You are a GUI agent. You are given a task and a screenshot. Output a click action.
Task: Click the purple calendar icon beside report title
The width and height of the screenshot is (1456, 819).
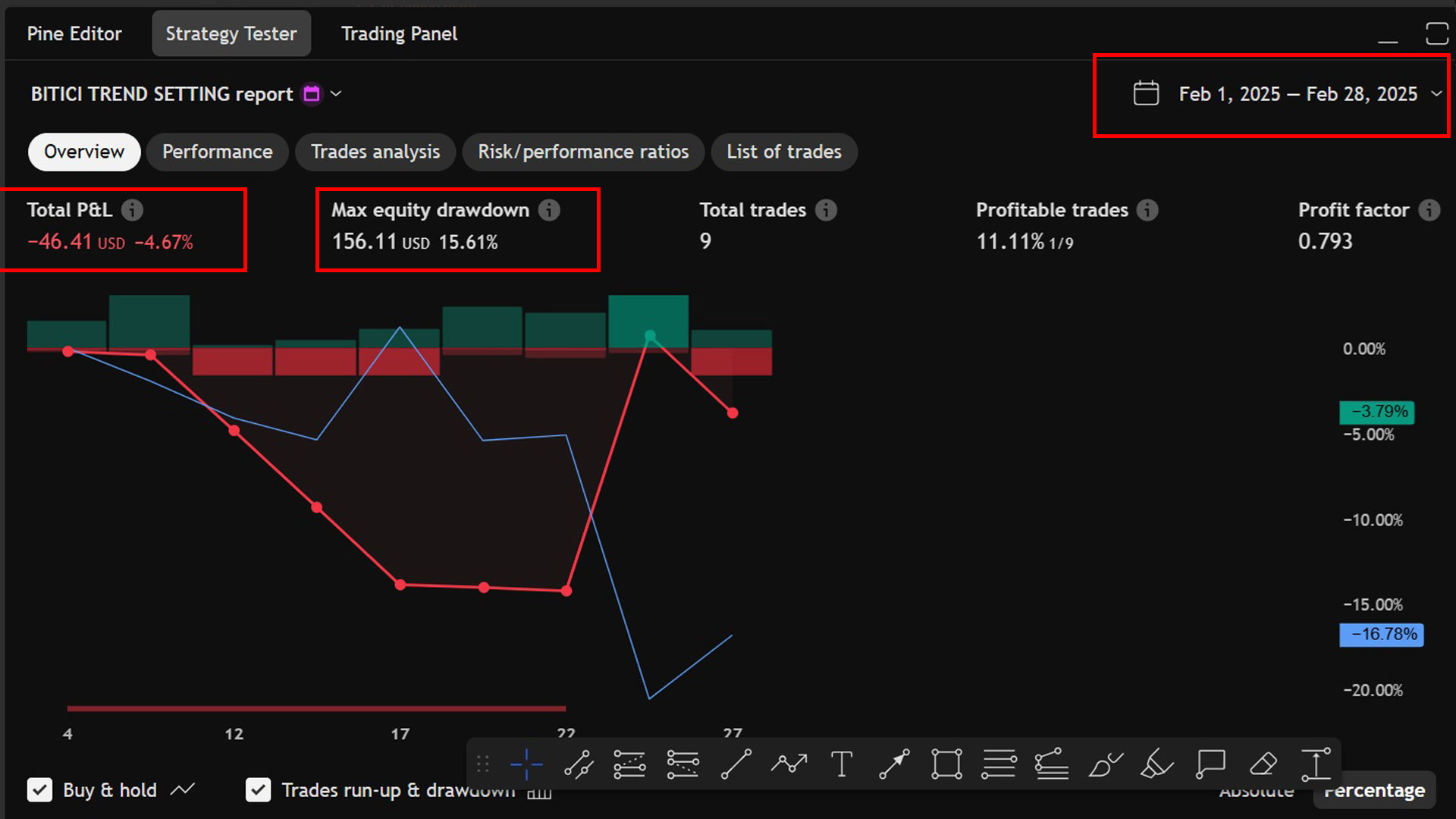point(311,93)
